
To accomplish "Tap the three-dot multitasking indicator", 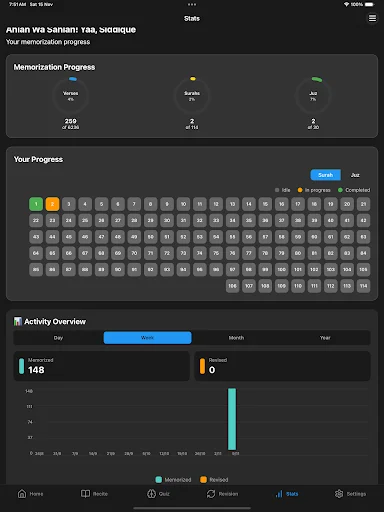I will (192, 4).
